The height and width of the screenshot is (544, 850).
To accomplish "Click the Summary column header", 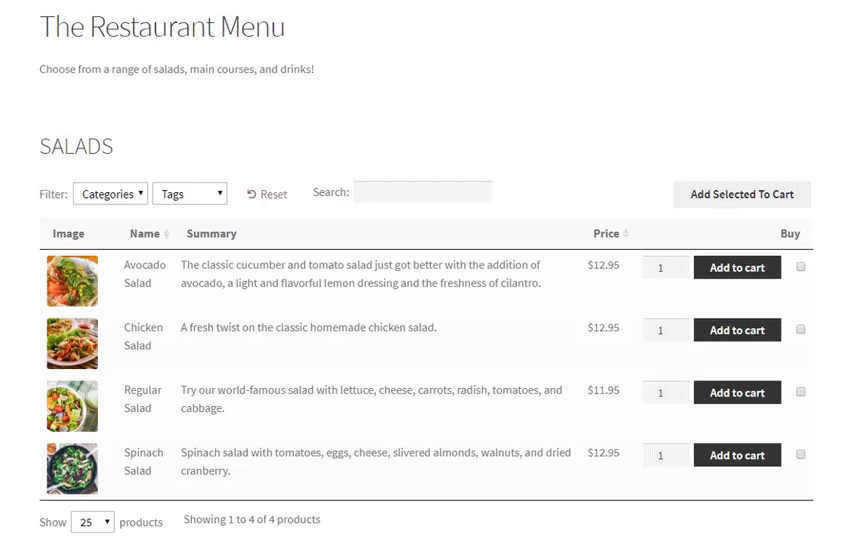I will 211,234.
